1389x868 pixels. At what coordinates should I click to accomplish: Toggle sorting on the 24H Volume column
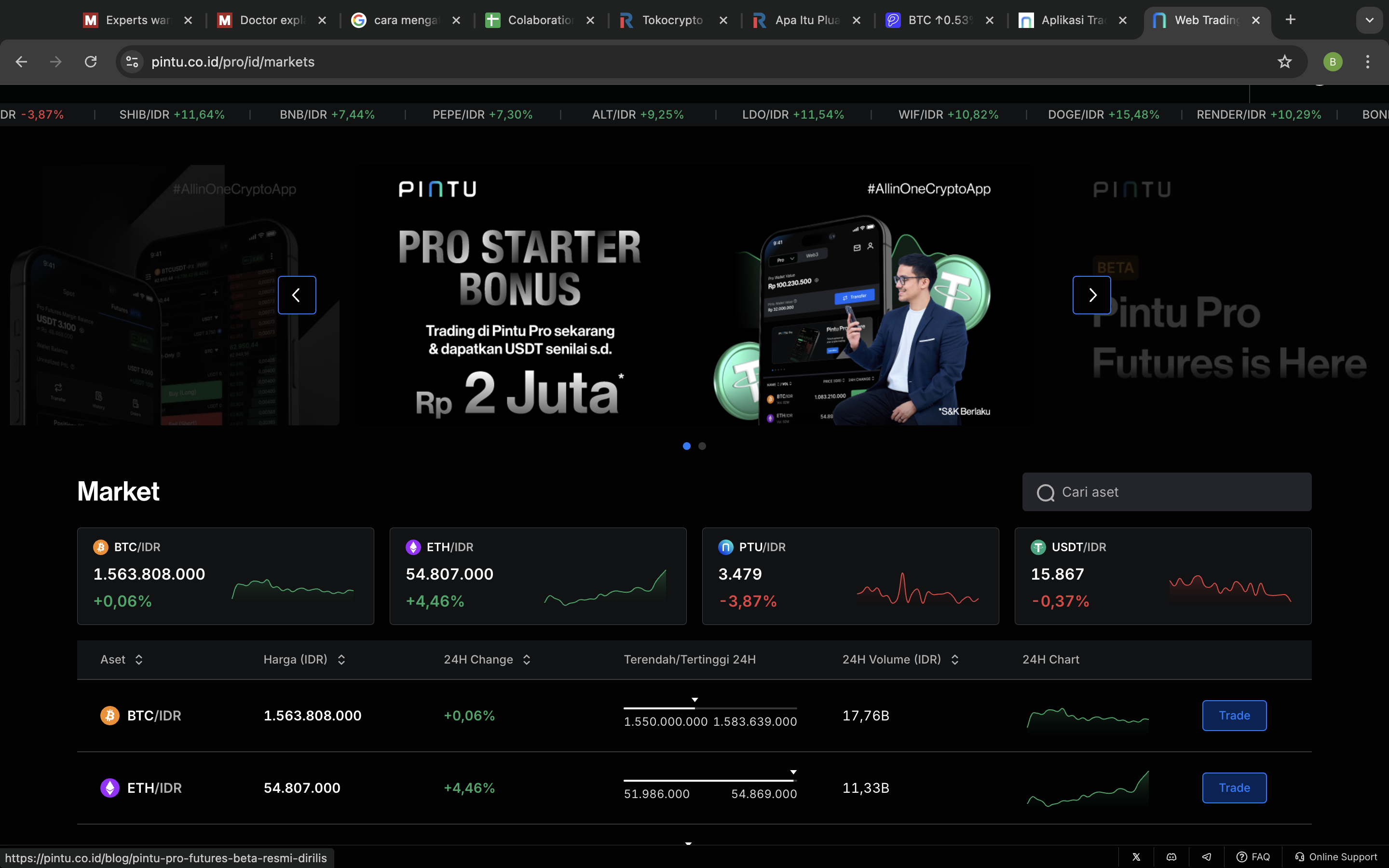click(x=955, y=659)
